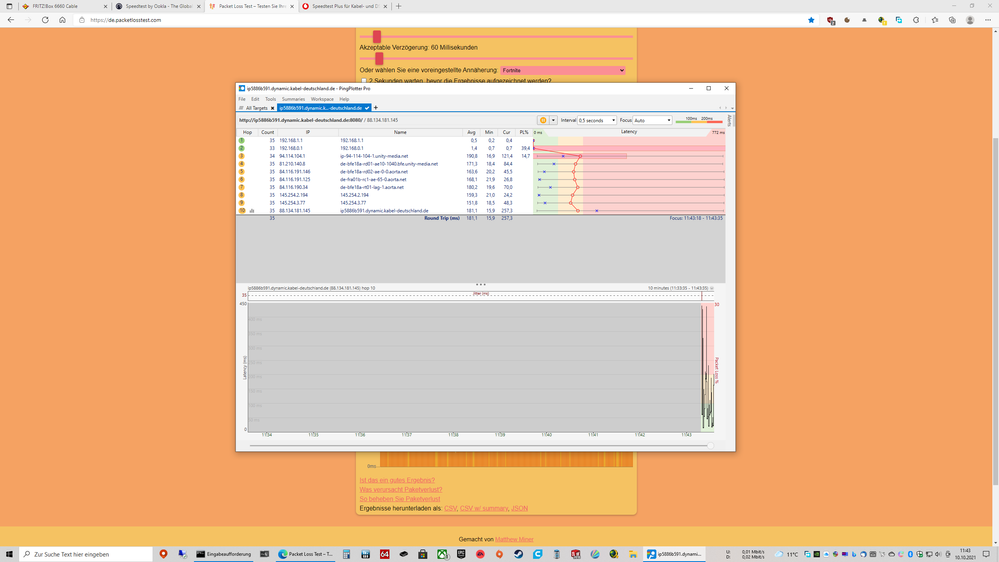Click the browser back arrow
999x562 pixels.
pyautogui.click(x=11, y=20)
